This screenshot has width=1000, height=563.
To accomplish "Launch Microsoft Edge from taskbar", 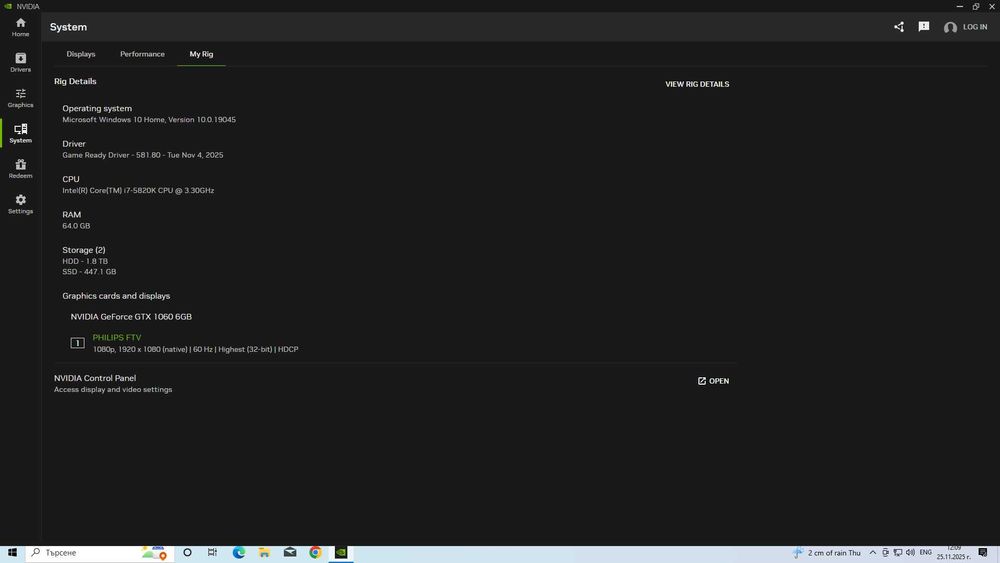I will [x=239, y=553].
